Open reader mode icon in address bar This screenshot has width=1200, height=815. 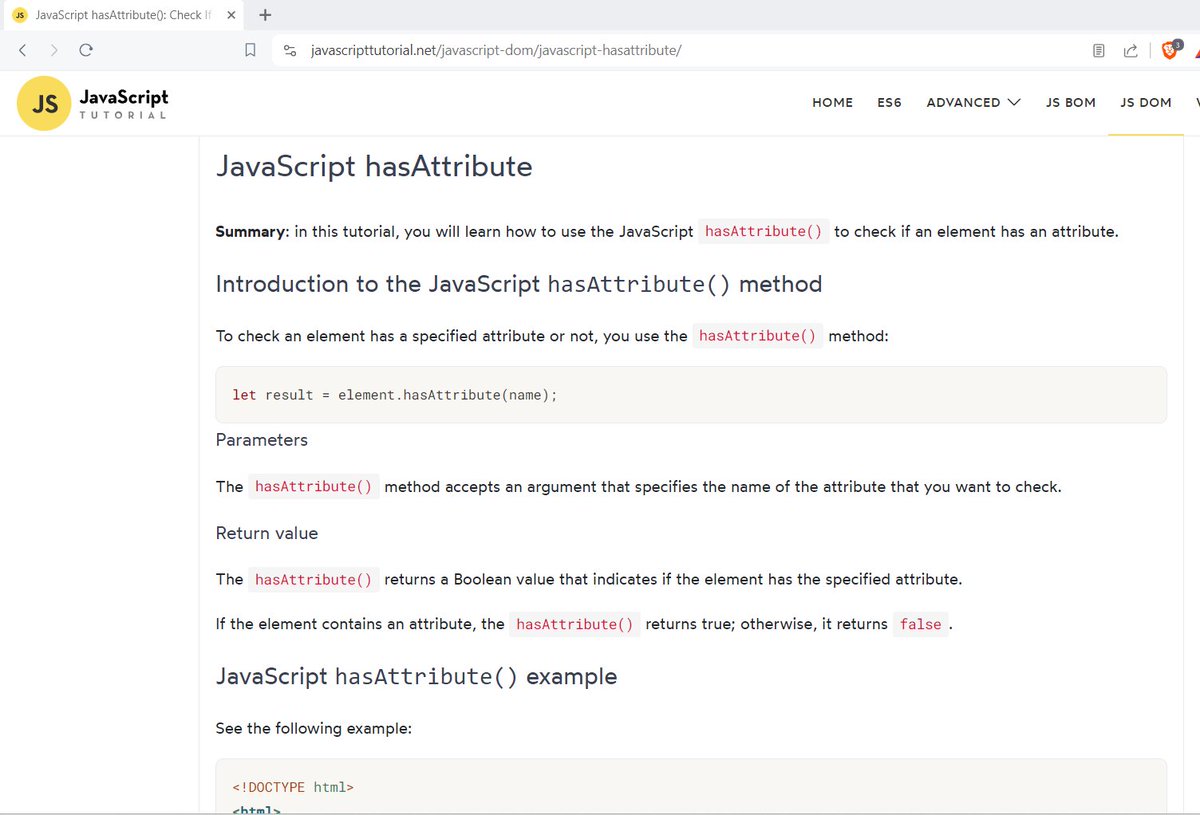coord(1098,50)
